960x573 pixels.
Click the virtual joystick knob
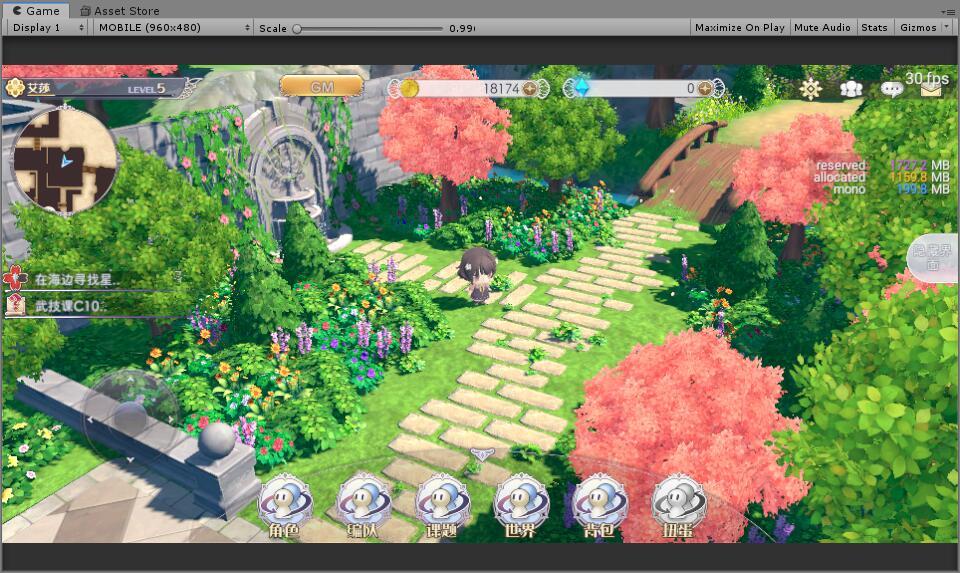click(130, 418)
